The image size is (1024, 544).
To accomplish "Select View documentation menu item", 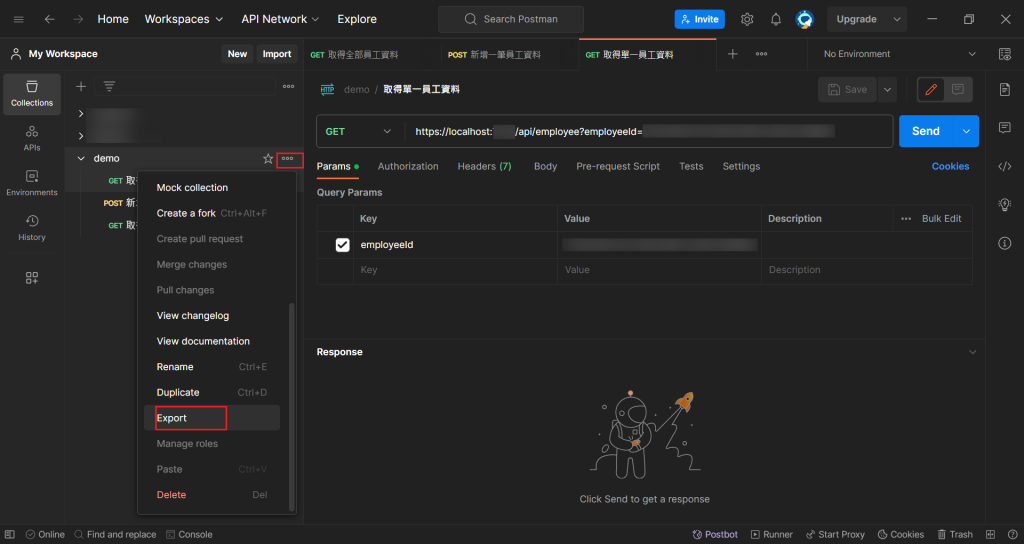I will [x=212, y=341].
